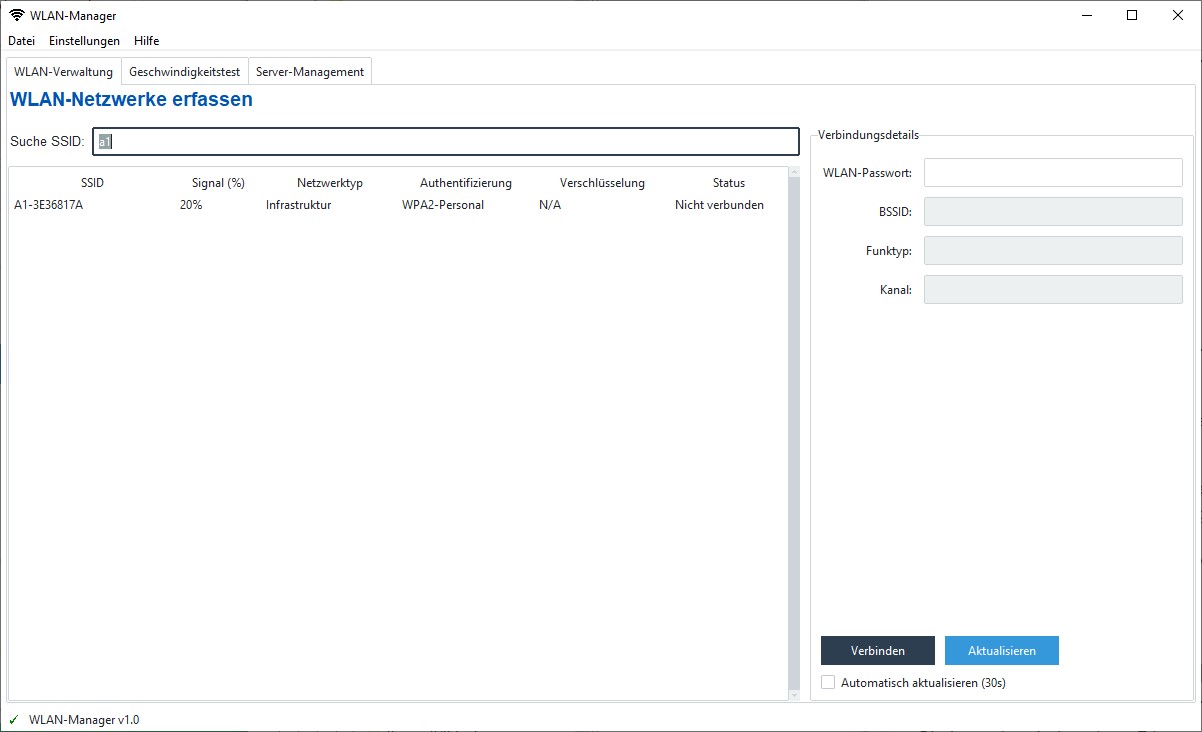Screen dimensions: 1202x732
Task: Click the green checkmark in the status bar
Action: coord(12,719)
